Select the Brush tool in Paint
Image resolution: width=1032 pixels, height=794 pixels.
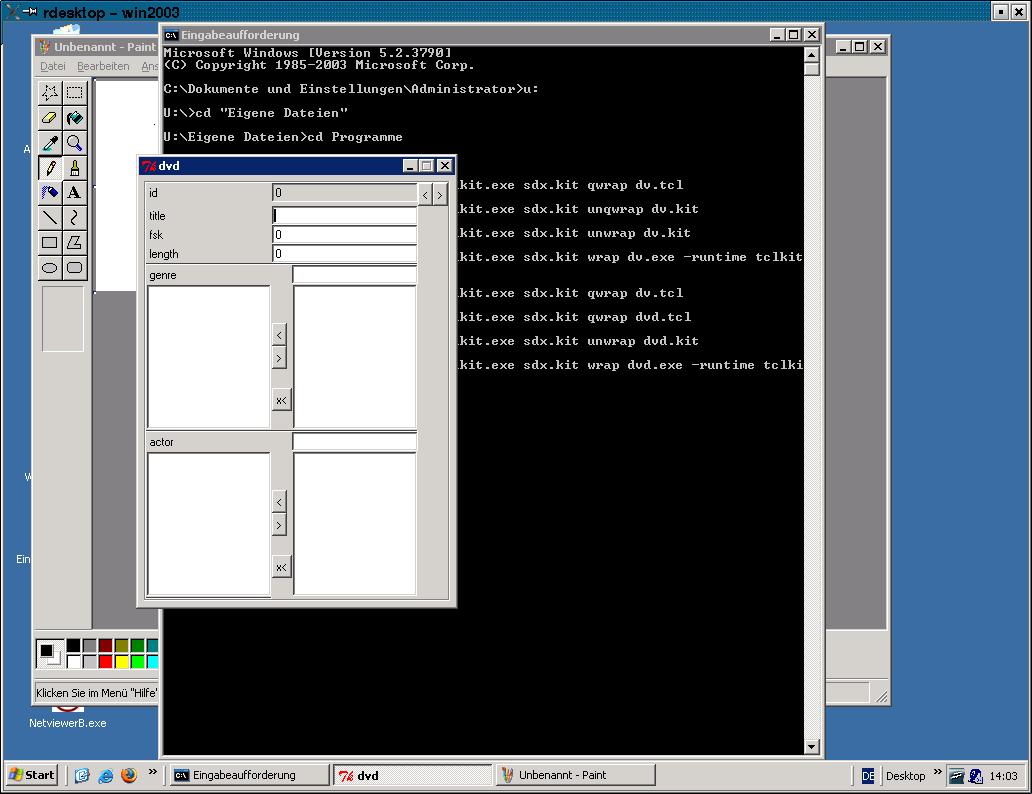(x=74, y=167)
